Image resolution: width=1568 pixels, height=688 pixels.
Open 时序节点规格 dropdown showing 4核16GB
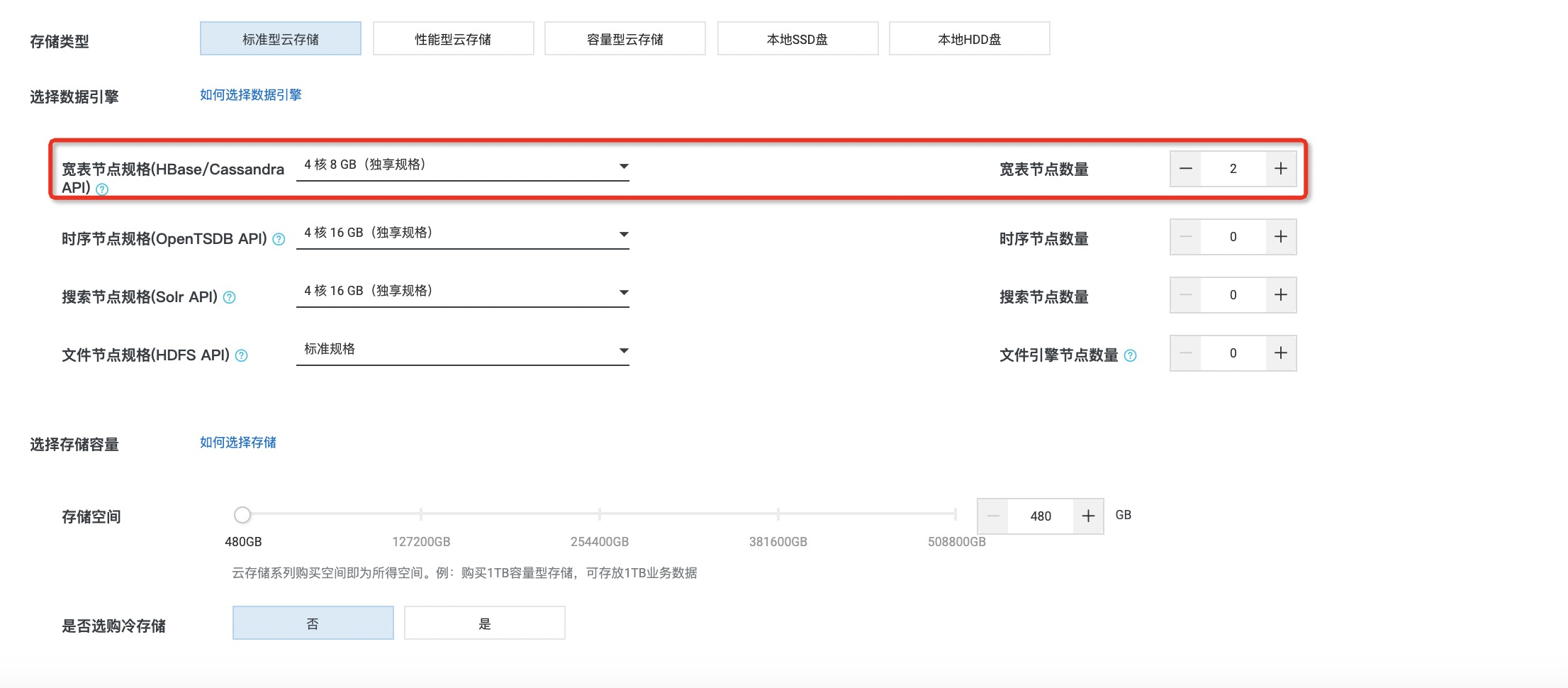[463, 233]
